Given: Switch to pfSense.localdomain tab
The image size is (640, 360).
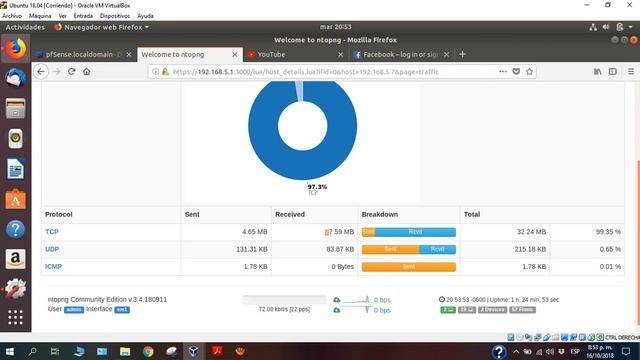Looking at the screenshot, I should (84, 54).
